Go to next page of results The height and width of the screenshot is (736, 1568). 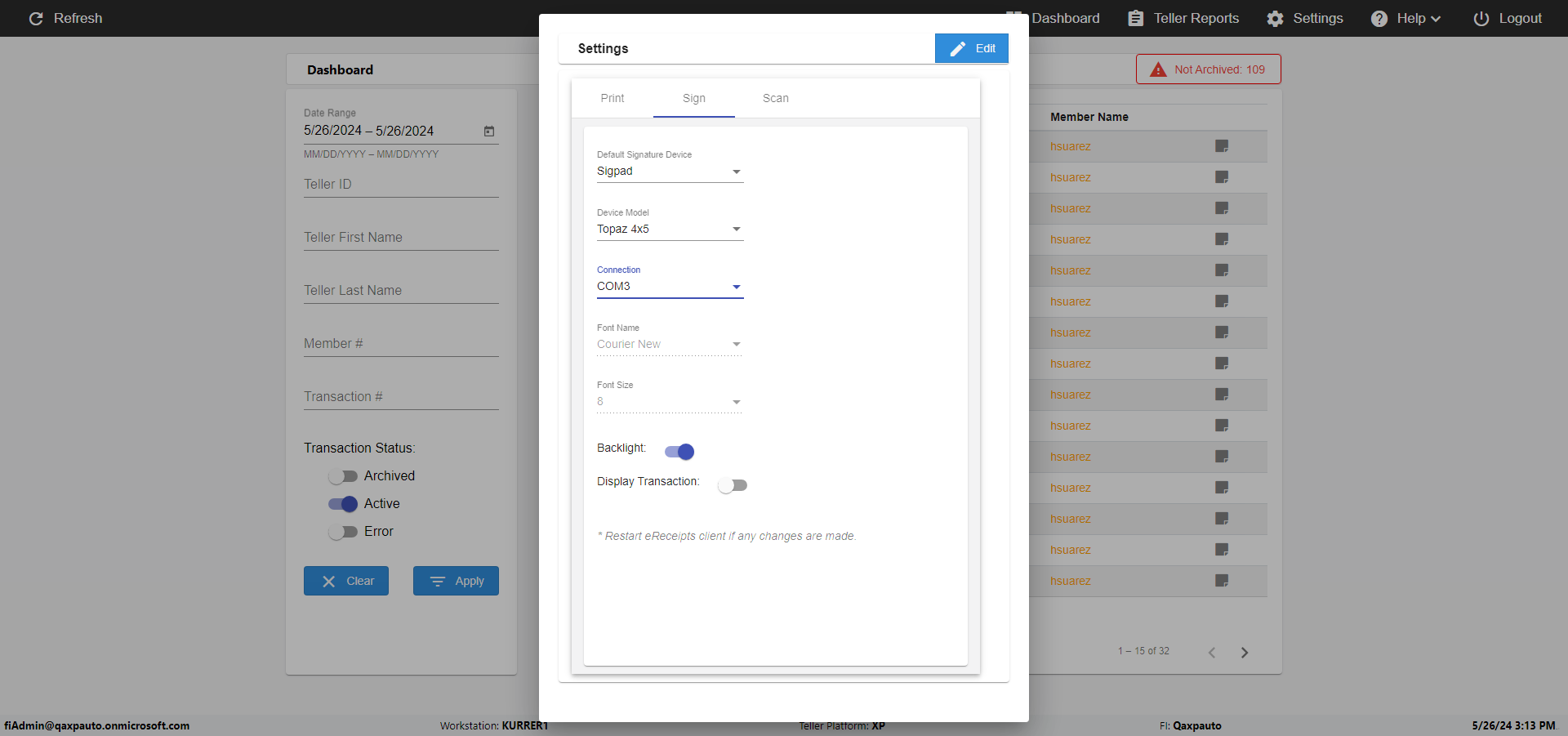1245,652
